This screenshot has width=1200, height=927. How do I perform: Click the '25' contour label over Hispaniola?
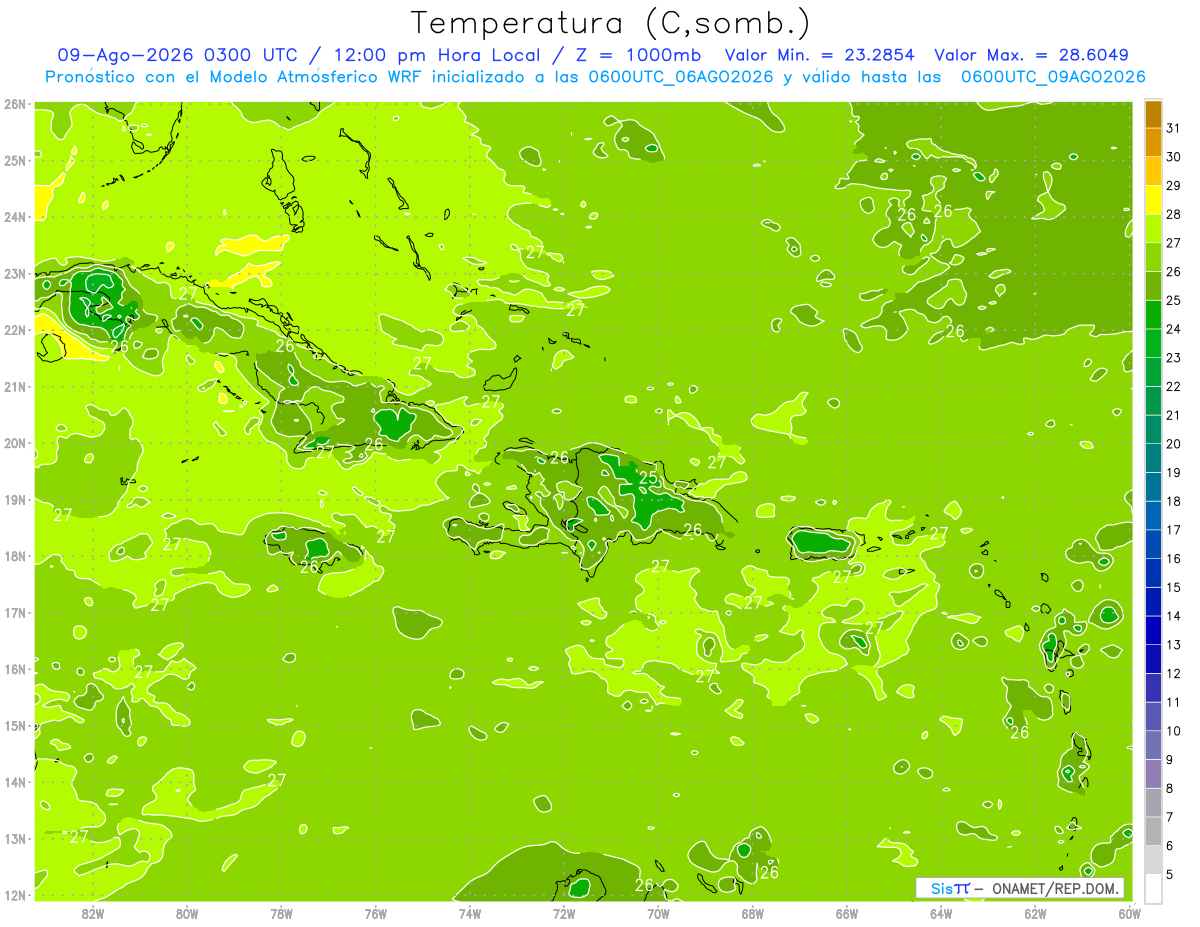[x=648, y=478]
